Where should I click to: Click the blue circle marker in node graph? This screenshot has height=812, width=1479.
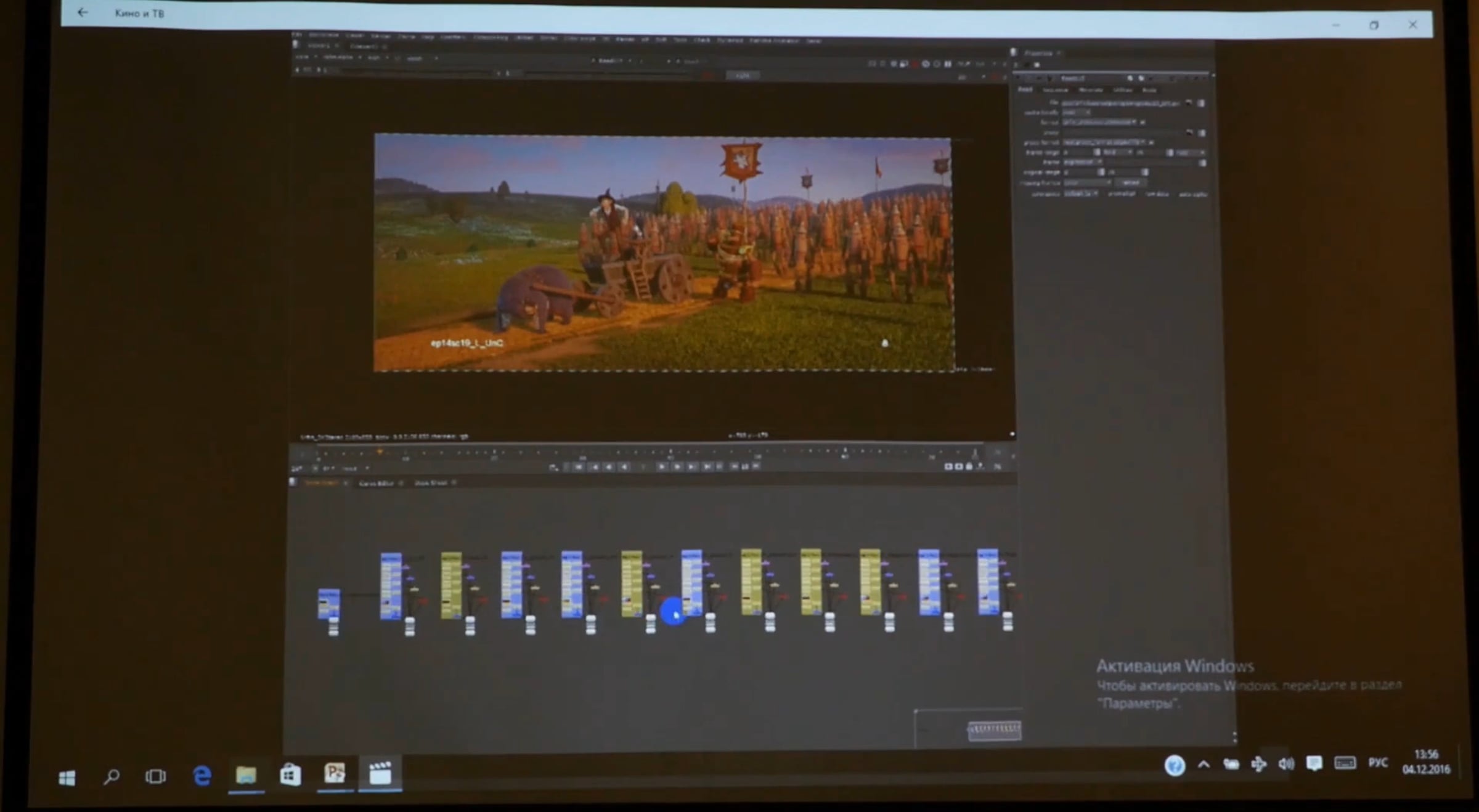(672, 612)
